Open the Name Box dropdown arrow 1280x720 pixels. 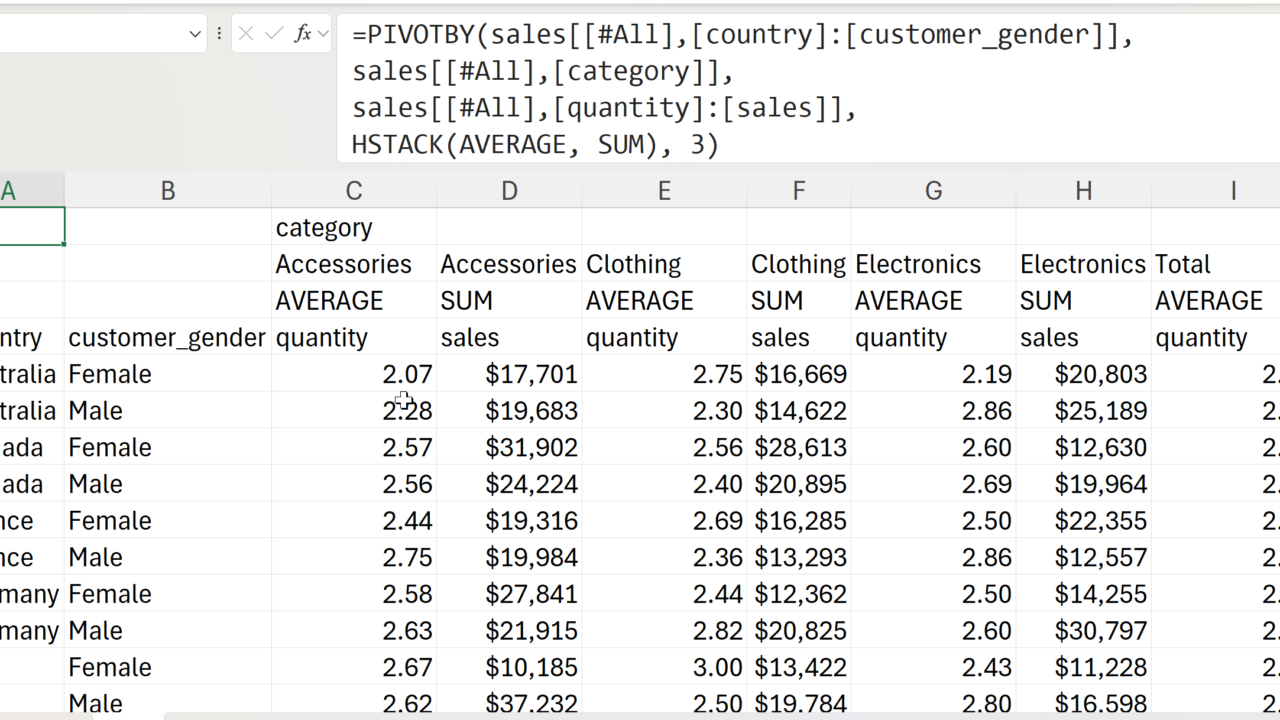(x=195, y=34)
